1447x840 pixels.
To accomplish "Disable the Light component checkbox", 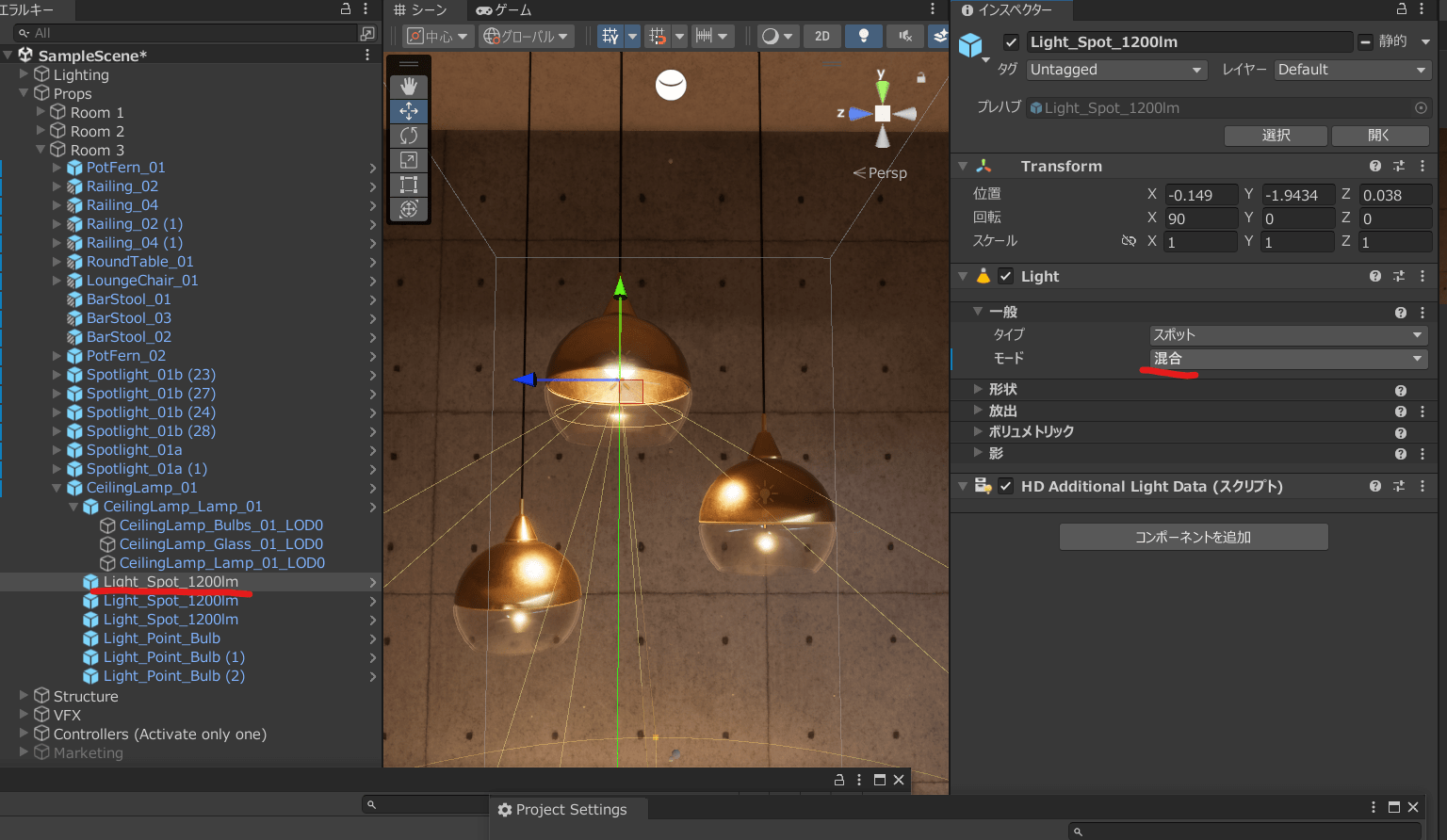I will click(1005, 276).
